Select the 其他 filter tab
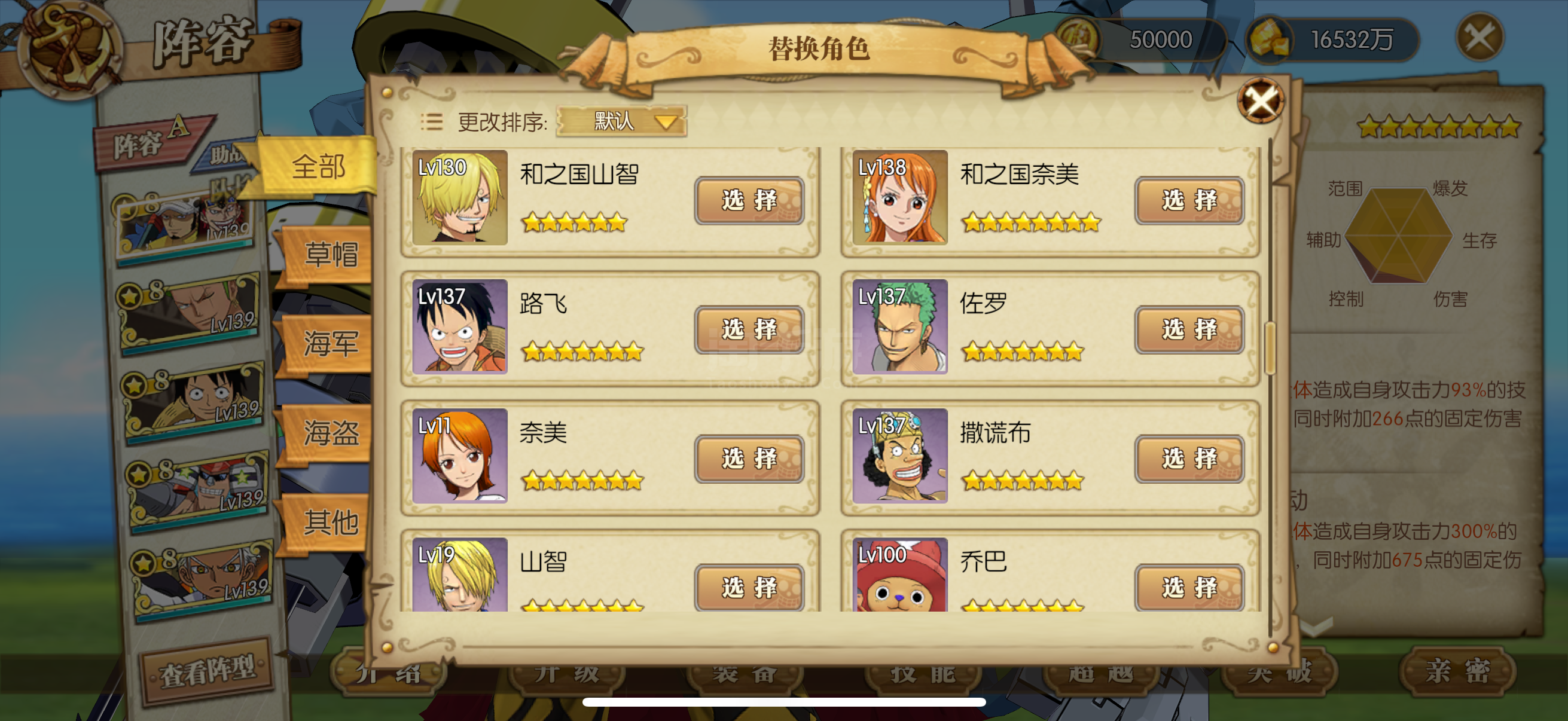 [330, 522]
